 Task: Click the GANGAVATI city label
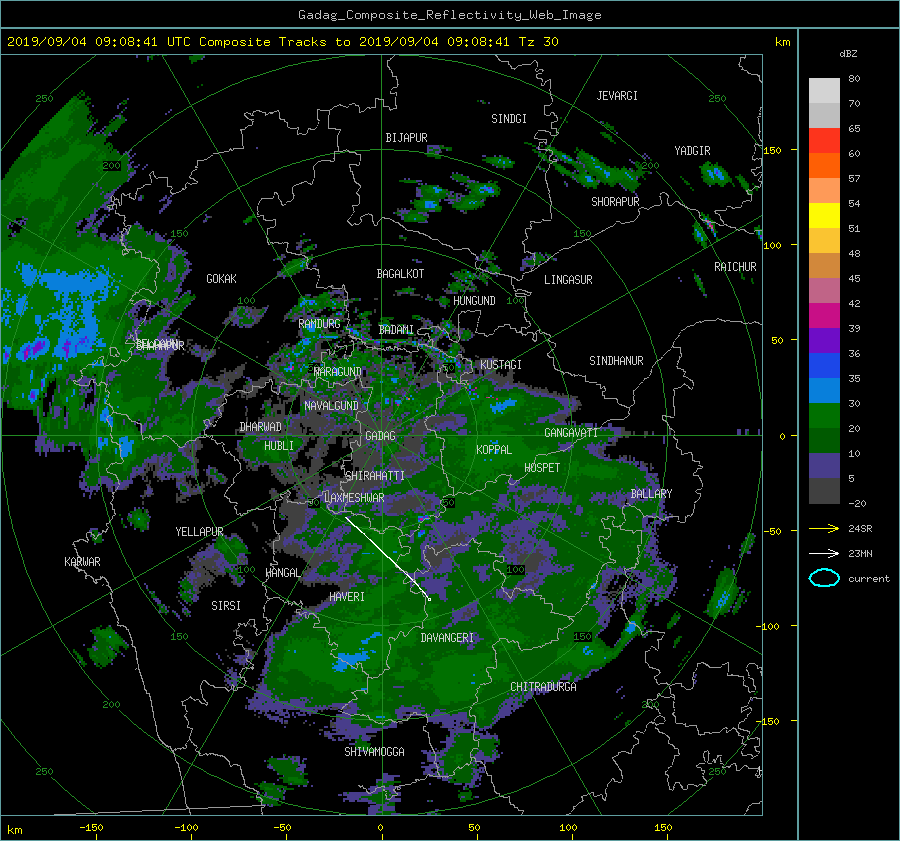(x=571, y=433)
